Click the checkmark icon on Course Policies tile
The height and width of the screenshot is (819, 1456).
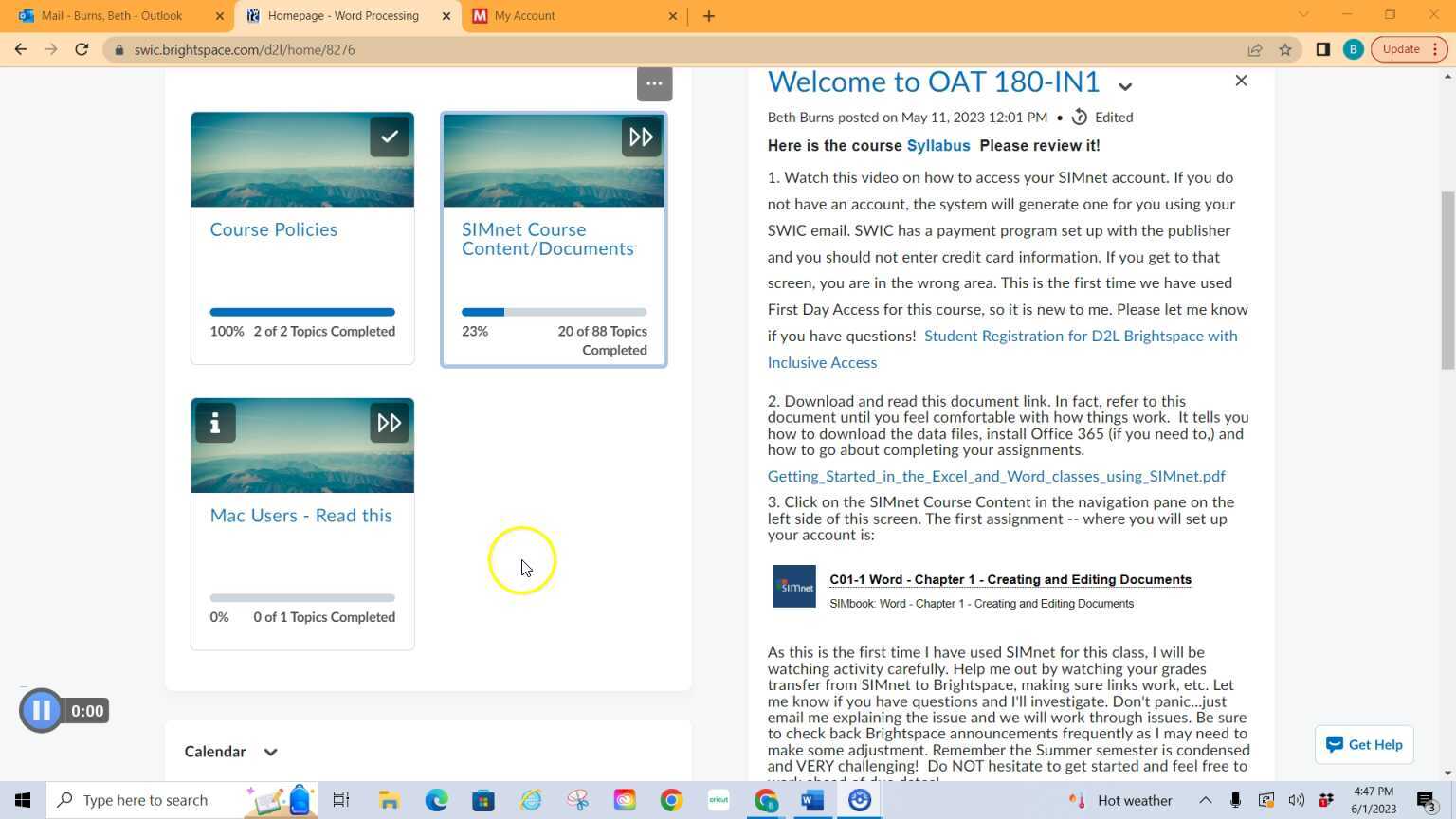[390, 136]
